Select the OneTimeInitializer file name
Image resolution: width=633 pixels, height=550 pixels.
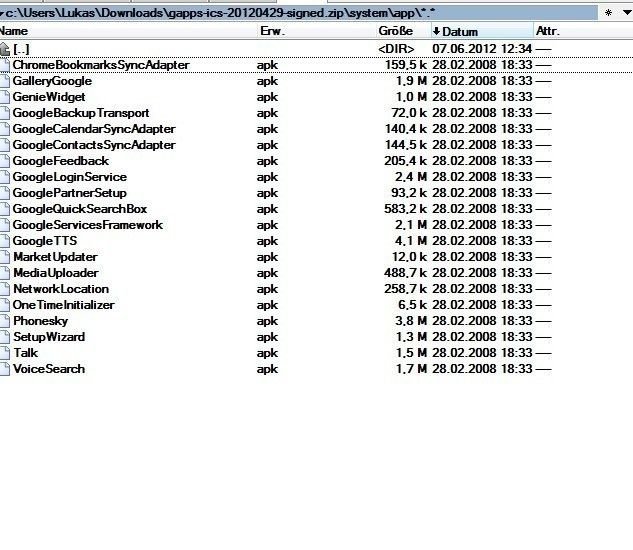tap(63, 305)
